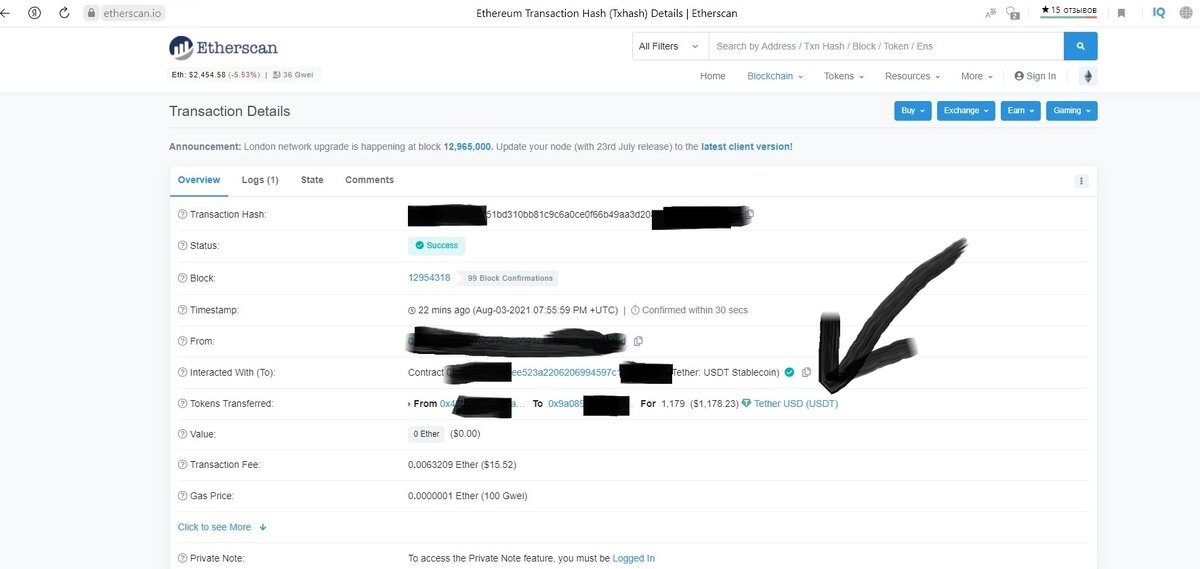Reload the page with browser refresh icon
The height and width of the screenshot is (569, 1200).
(x=65, y=13)
